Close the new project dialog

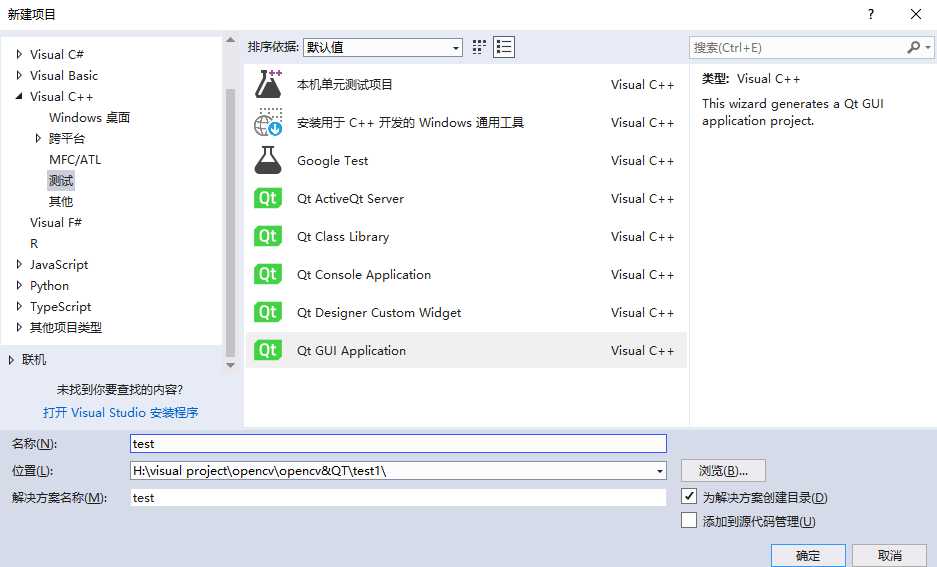(x=915, y=14)
